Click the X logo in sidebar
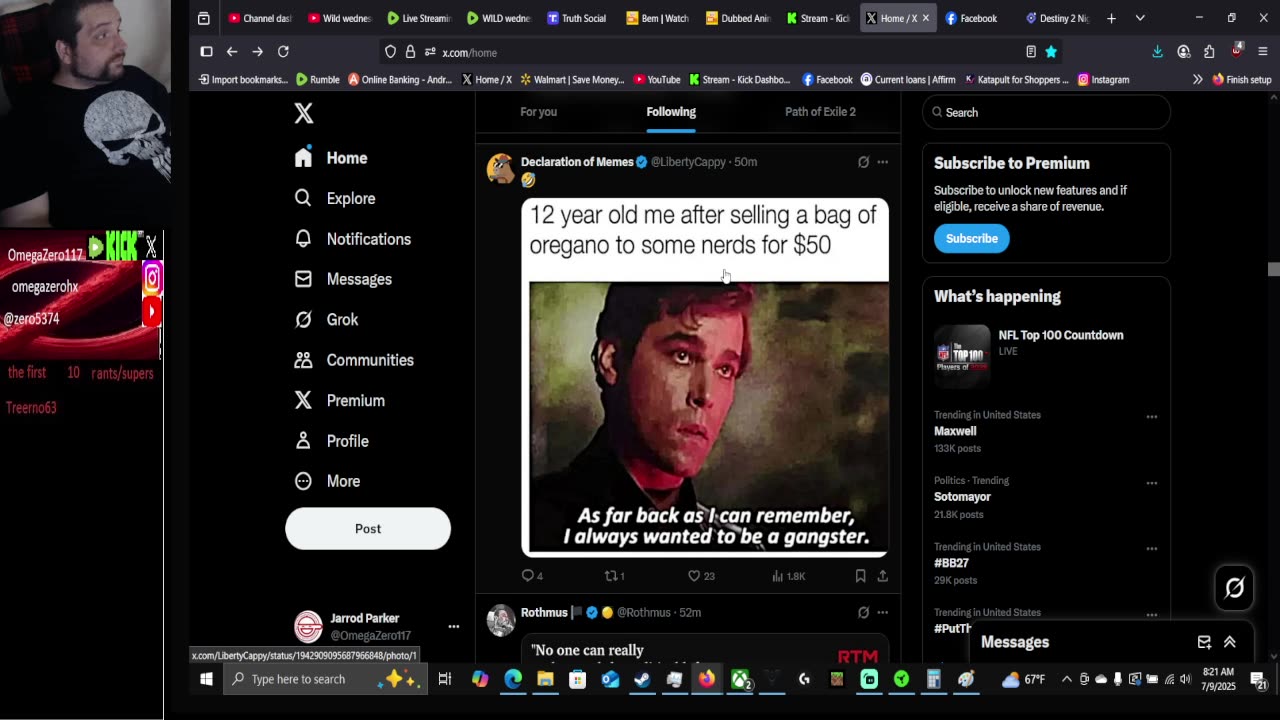Image resolution: width=1280 pixels, height=720 pixels. click(304, 113)
